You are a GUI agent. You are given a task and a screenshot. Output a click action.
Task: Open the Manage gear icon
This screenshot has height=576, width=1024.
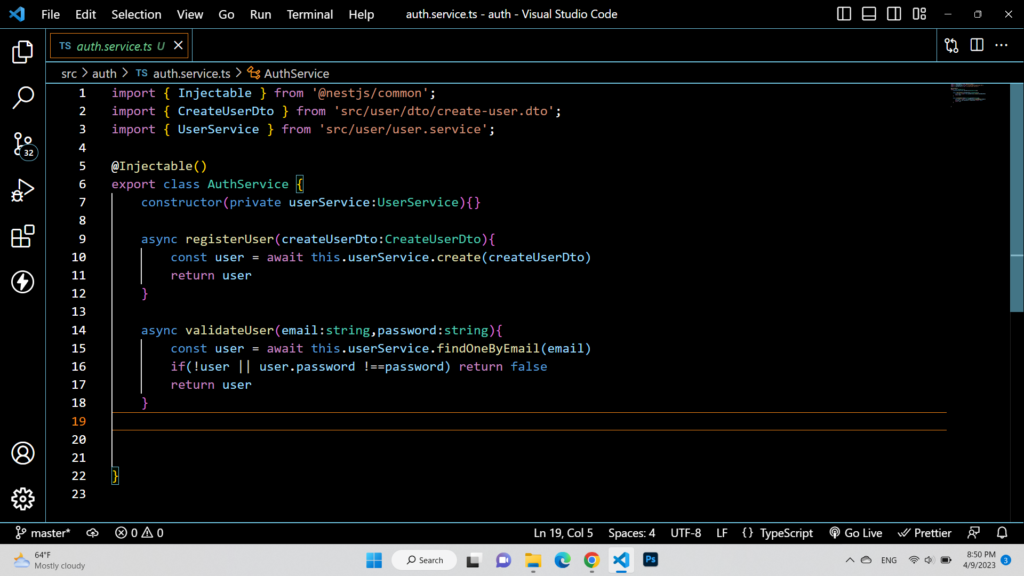tap(22, 499)
